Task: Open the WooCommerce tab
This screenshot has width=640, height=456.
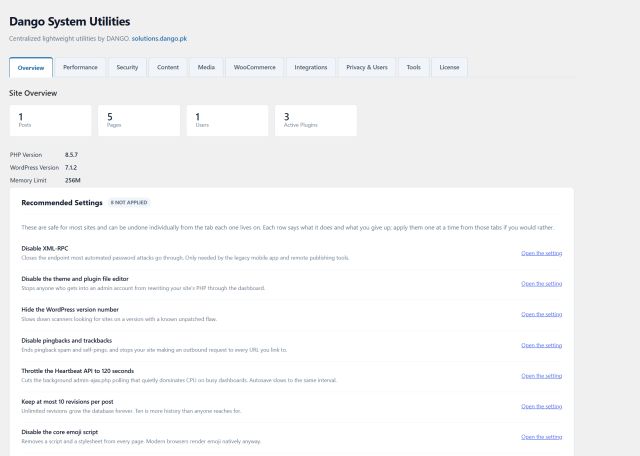Action: click(x=255, y=67)
